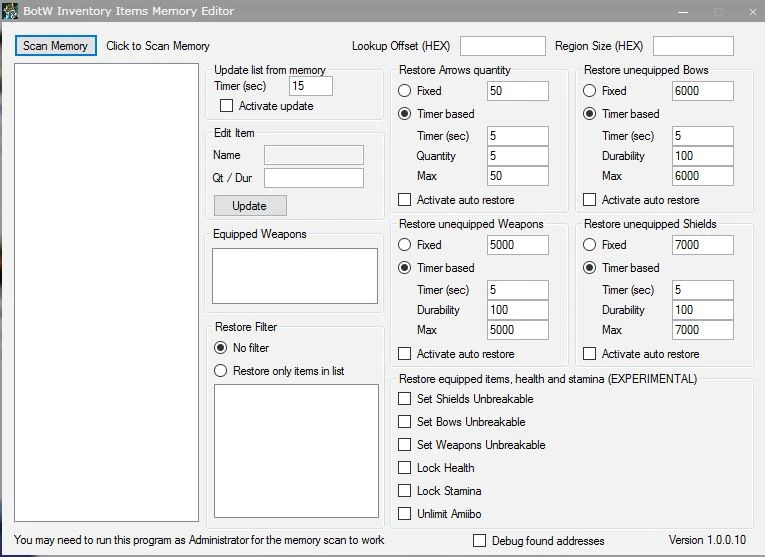Viewport: 765px width, 557px height.
Task: Click the Bows Max field
Action: coord(703,176)
